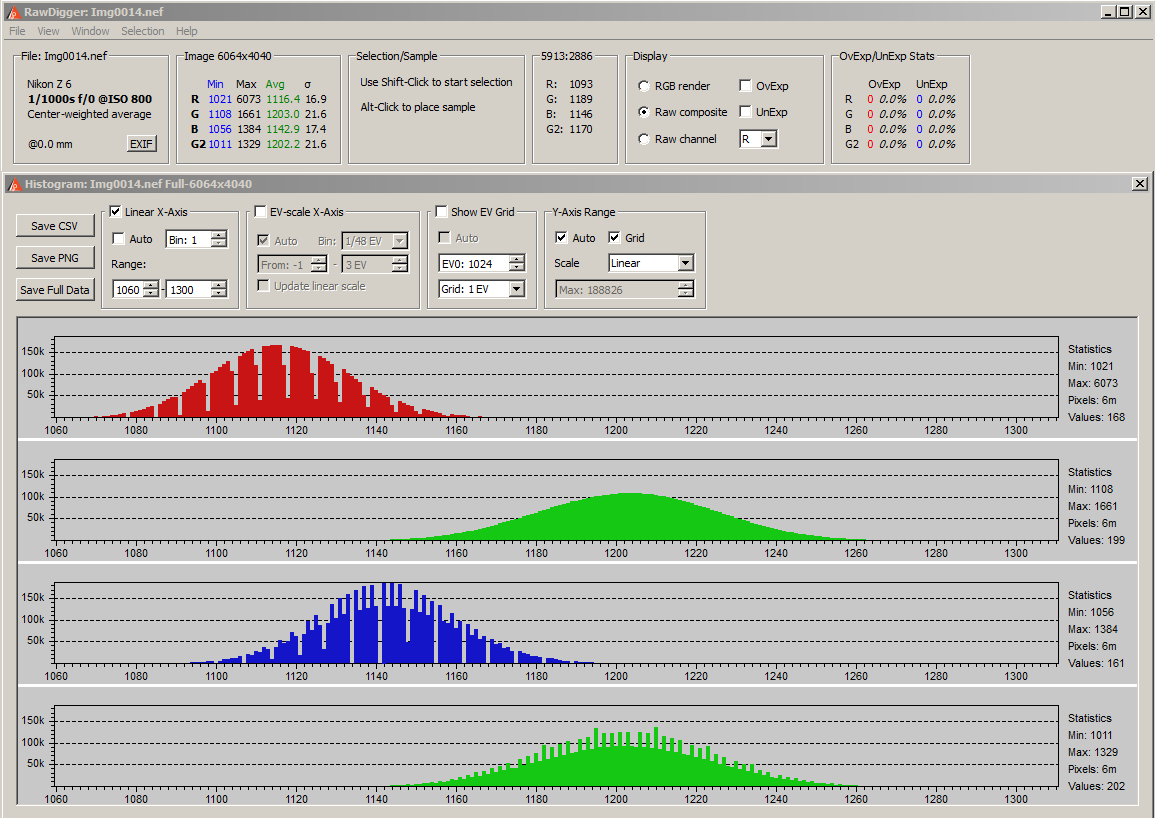This screenshot has width=1155, height=818.
Task: Click the Histogram window title bar icon
Action: coord(13,184)
